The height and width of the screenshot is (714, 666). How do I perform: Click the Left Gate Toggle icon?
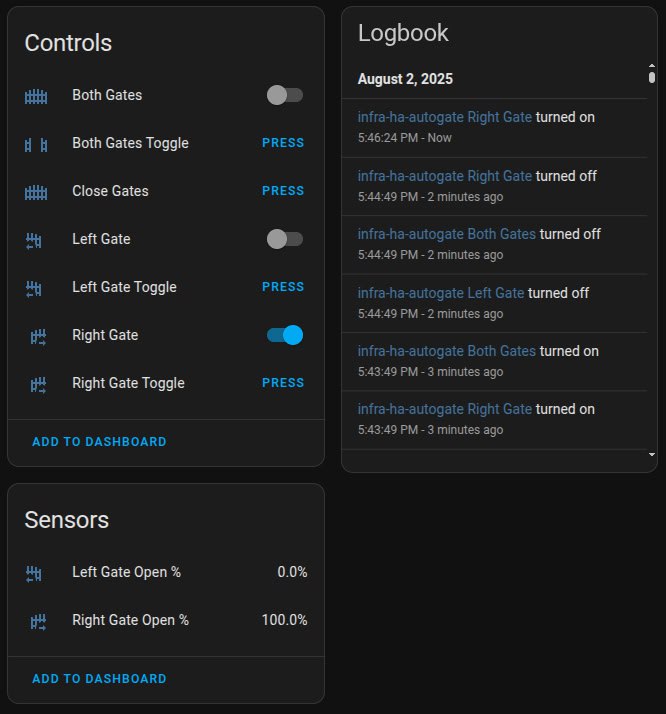[x=34, y=289]
